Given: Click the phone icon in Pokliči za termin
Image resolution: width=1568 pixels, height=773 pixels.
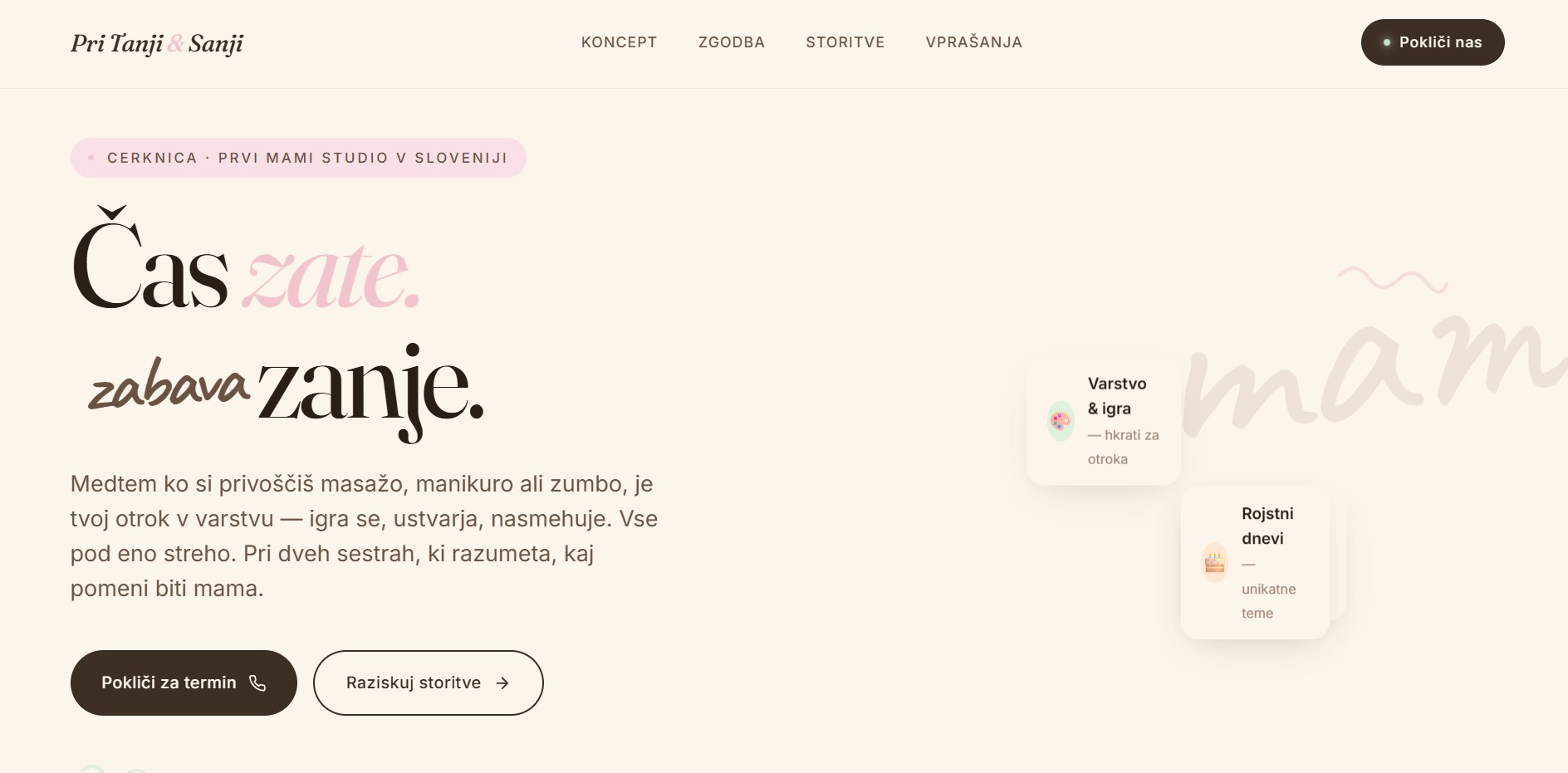Looking at the screenshot, I should [257, 682].
